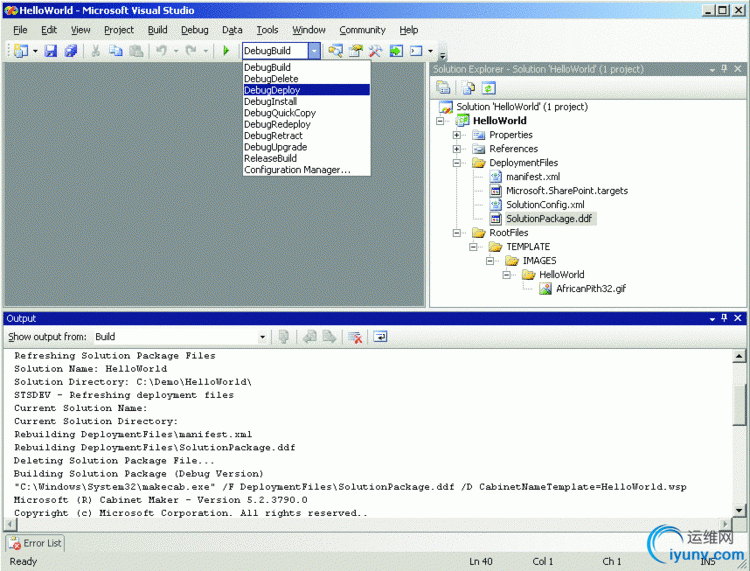Click the Copy toolbar icon
The image size is (750, 571).
pos(116,50)
